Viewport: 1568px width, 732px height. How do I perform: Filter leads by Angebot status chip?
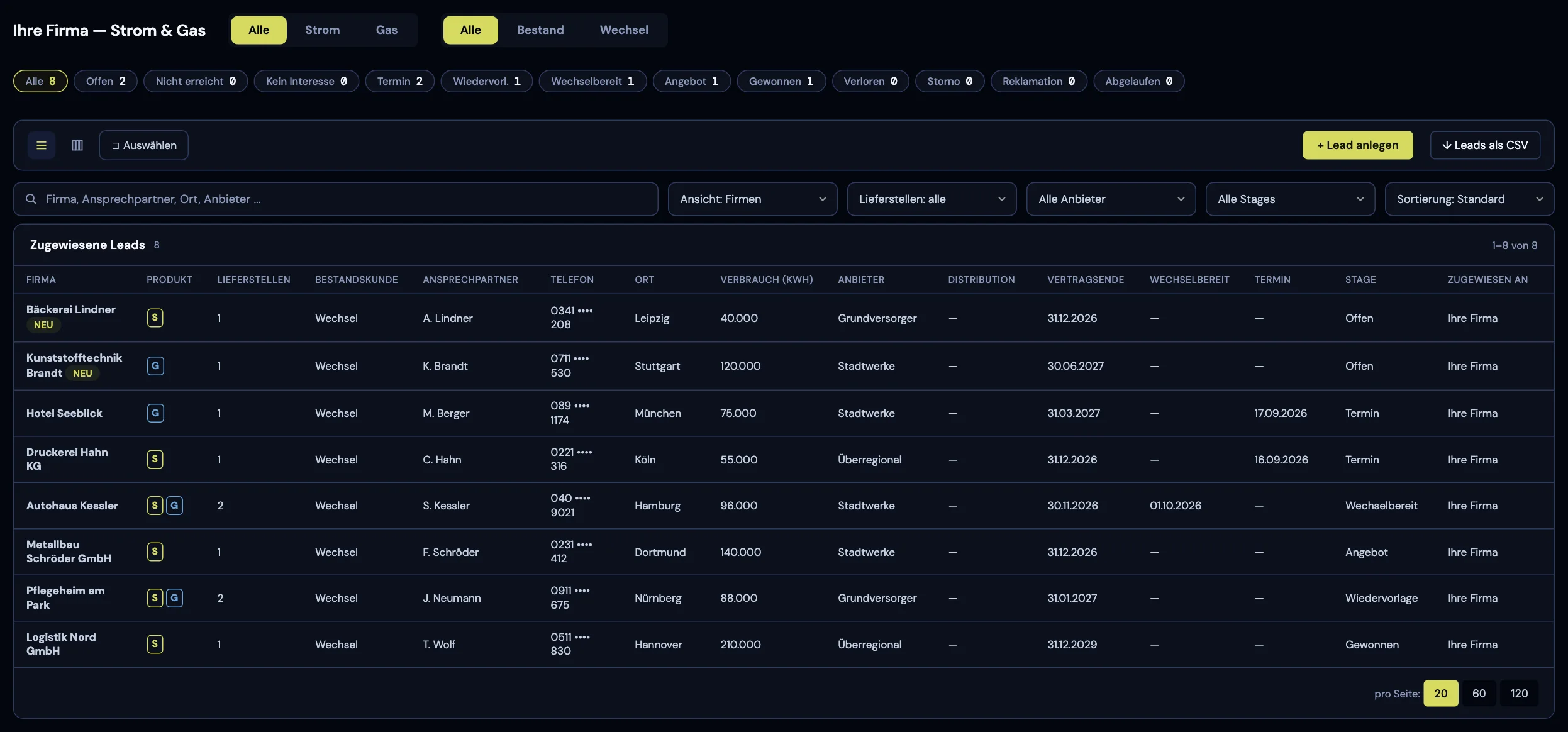pos(691,81)
